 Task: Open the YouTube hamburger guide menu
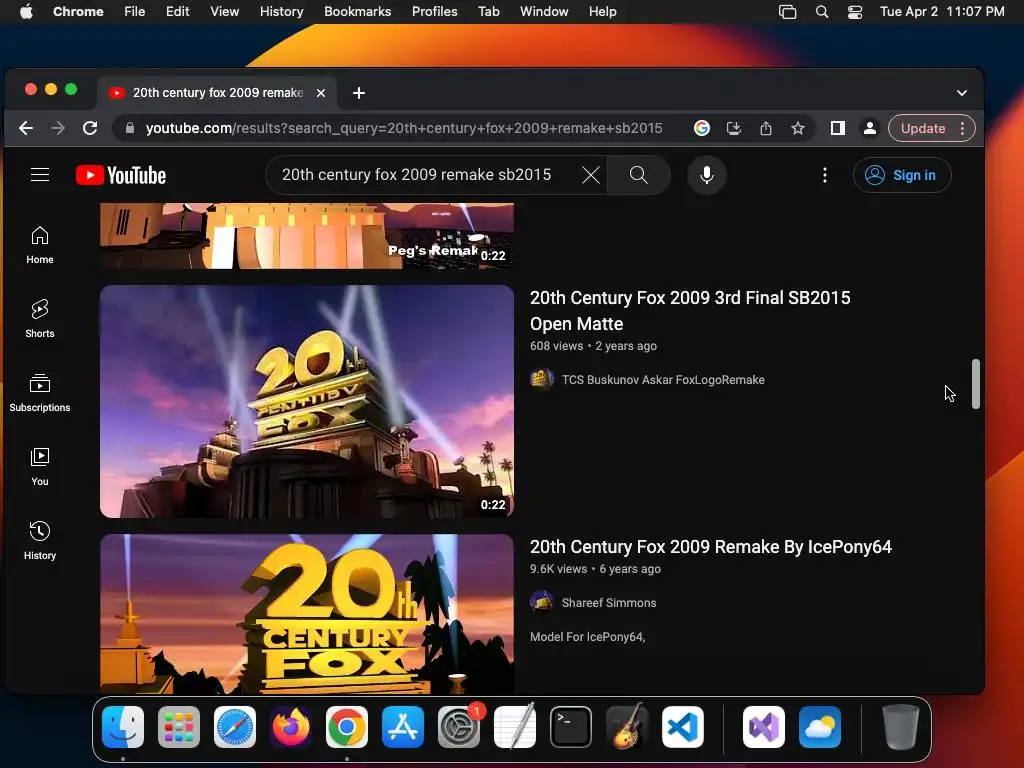[40, 174]
